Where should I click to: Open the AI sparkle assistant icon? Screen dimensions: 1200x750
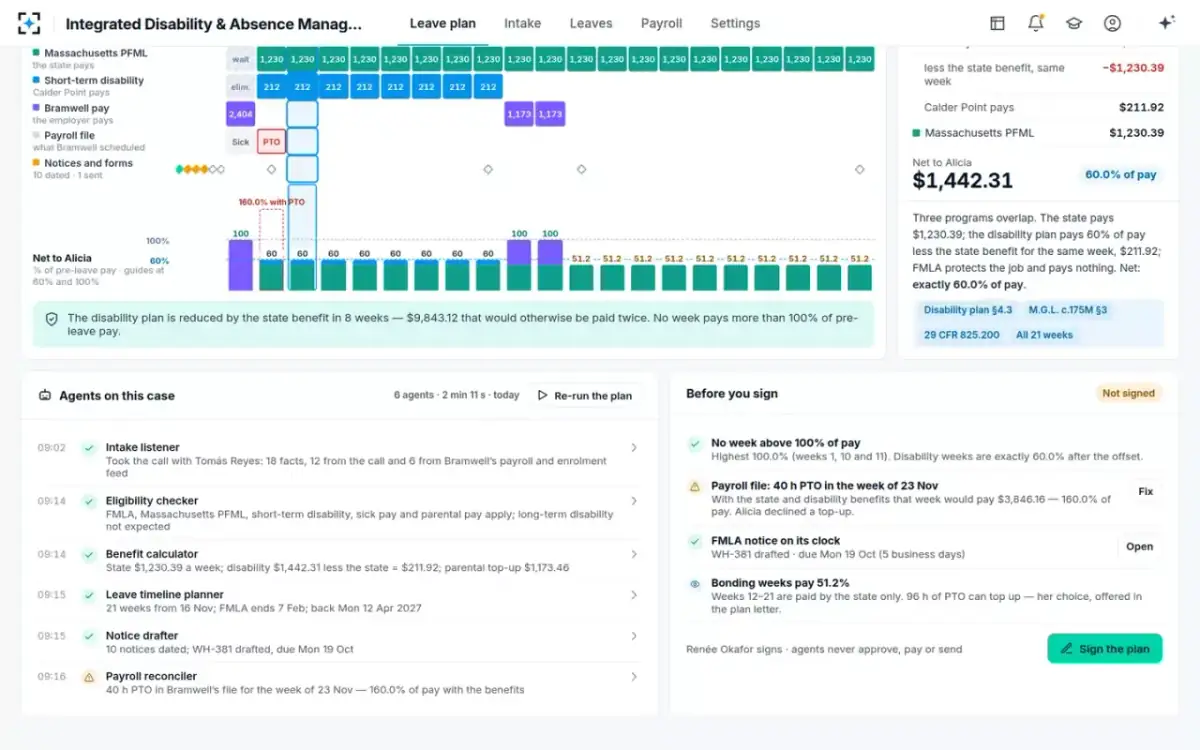1166,23
